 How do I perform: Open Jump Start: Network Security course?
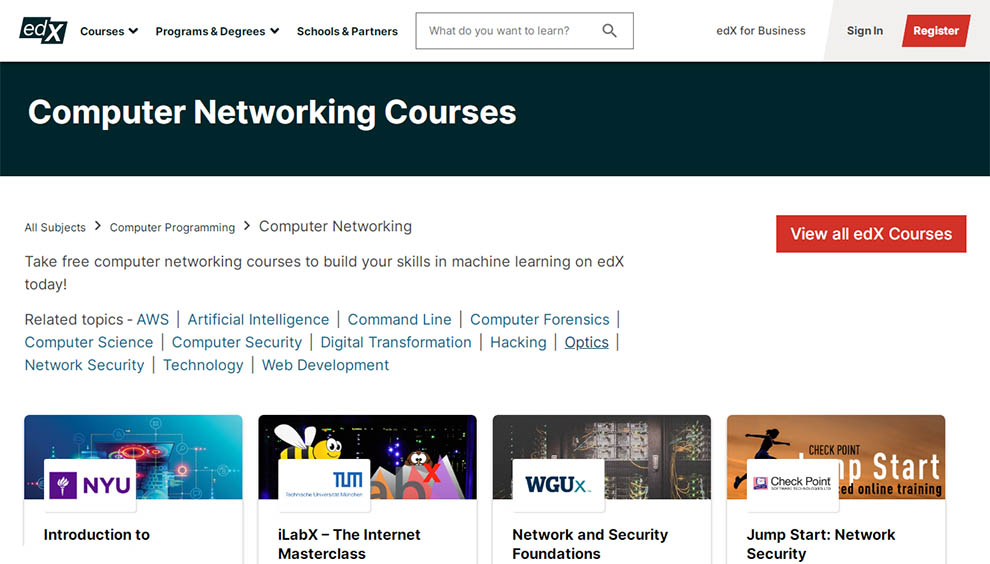coord(821,544)
